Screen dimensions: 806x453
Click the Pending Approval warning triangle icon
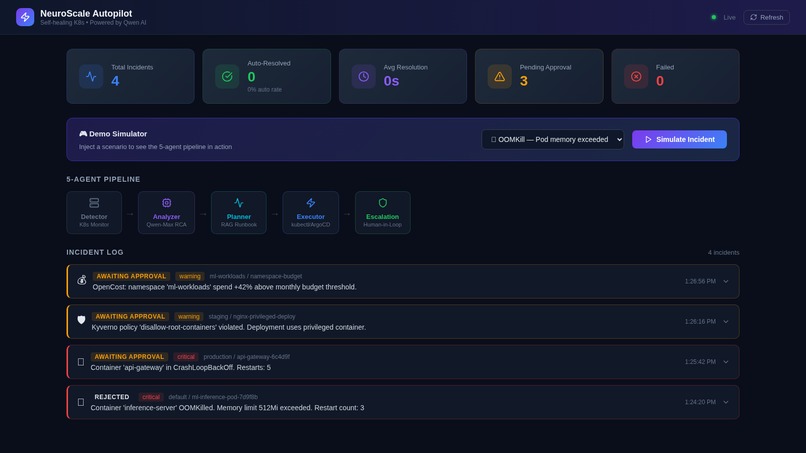click(x=500, y=77)
